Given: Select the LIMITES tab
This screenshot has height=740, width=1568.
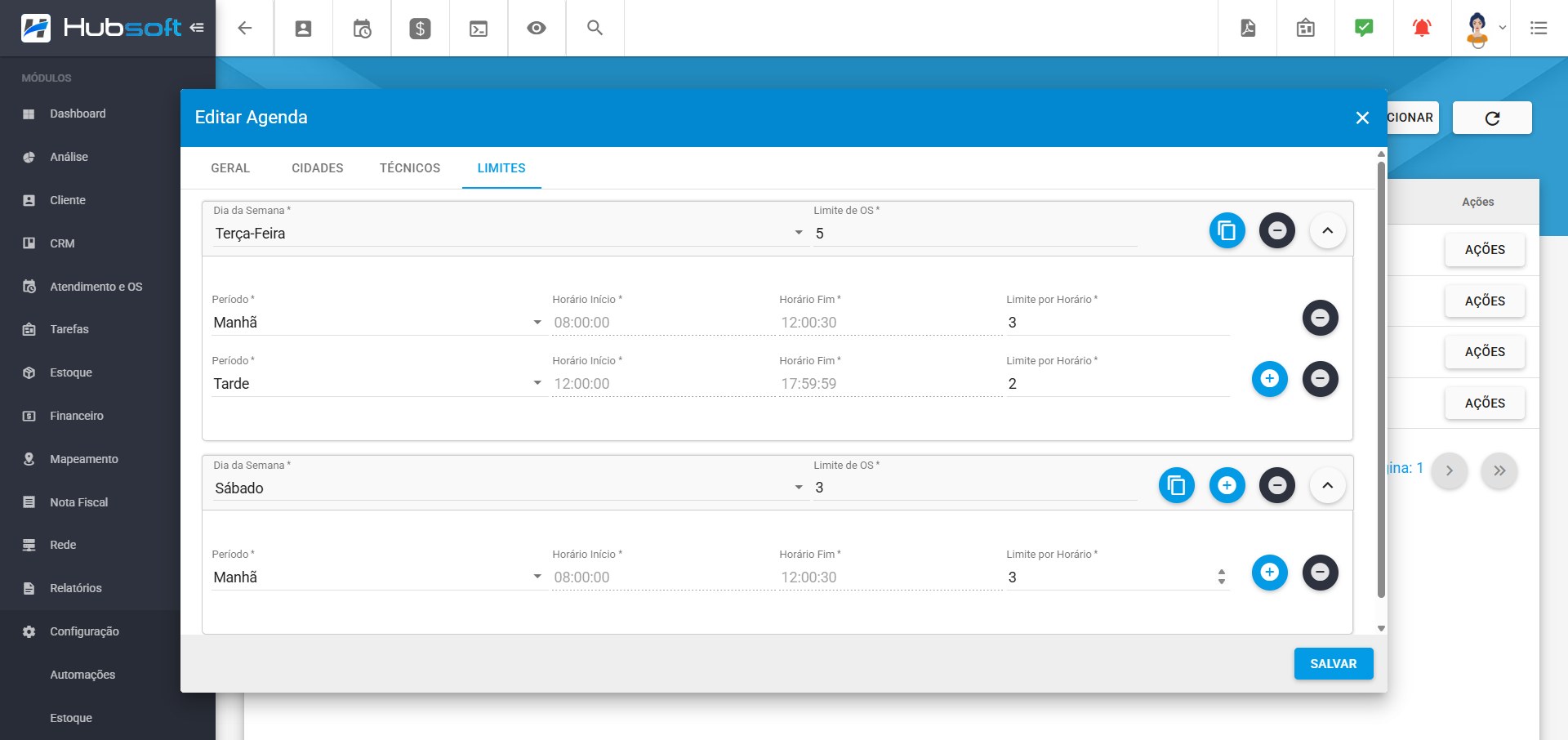Looking at the screenshot, I should click(x=501, y=168).
